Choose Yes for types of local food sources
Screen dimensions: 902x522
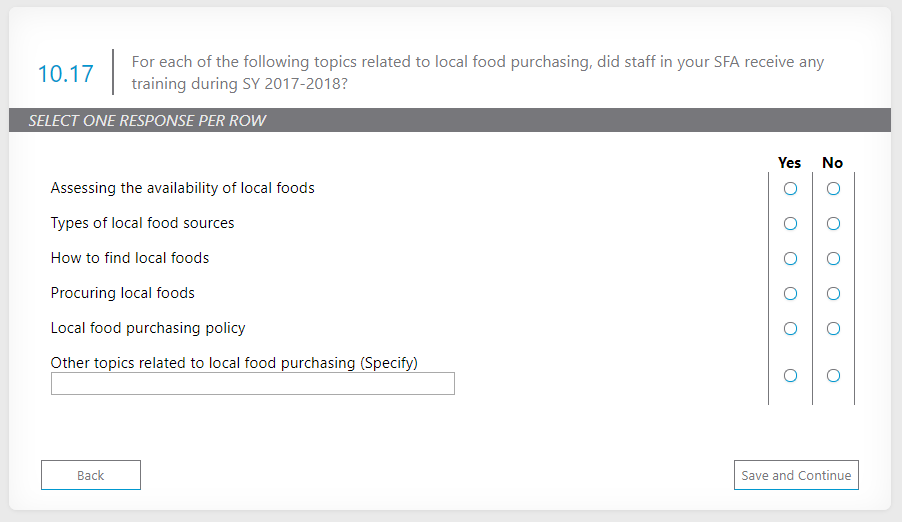pos(790,224)
